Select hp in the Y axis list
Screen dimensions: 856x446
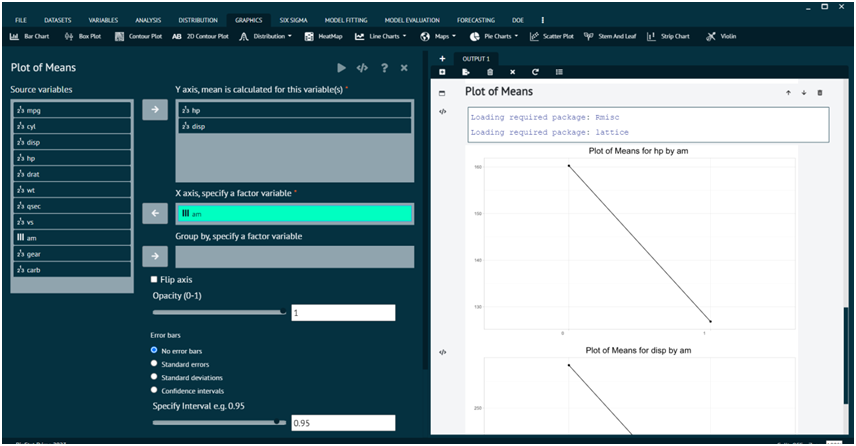point(295,110)
